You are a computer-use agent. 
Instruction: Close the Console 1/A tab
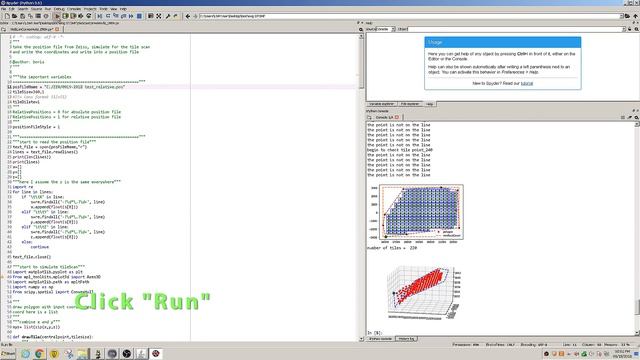[397, 118]
